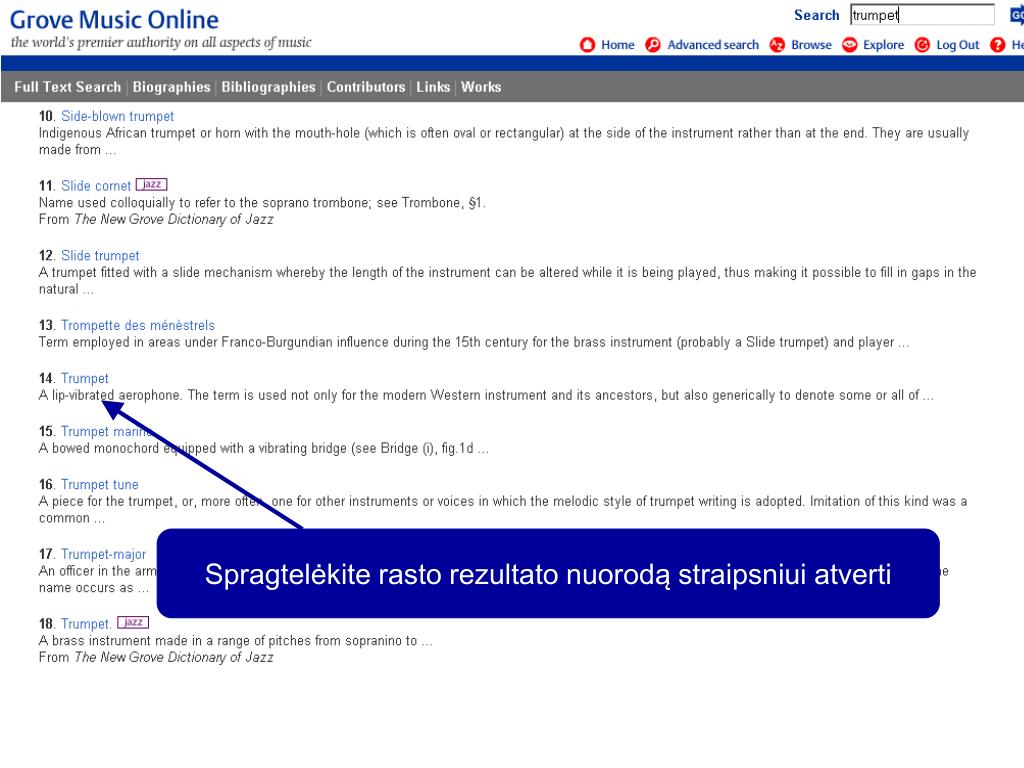1024x768 pixels.
Task: Open the Trumpet tune article
Action: (100, 485)
